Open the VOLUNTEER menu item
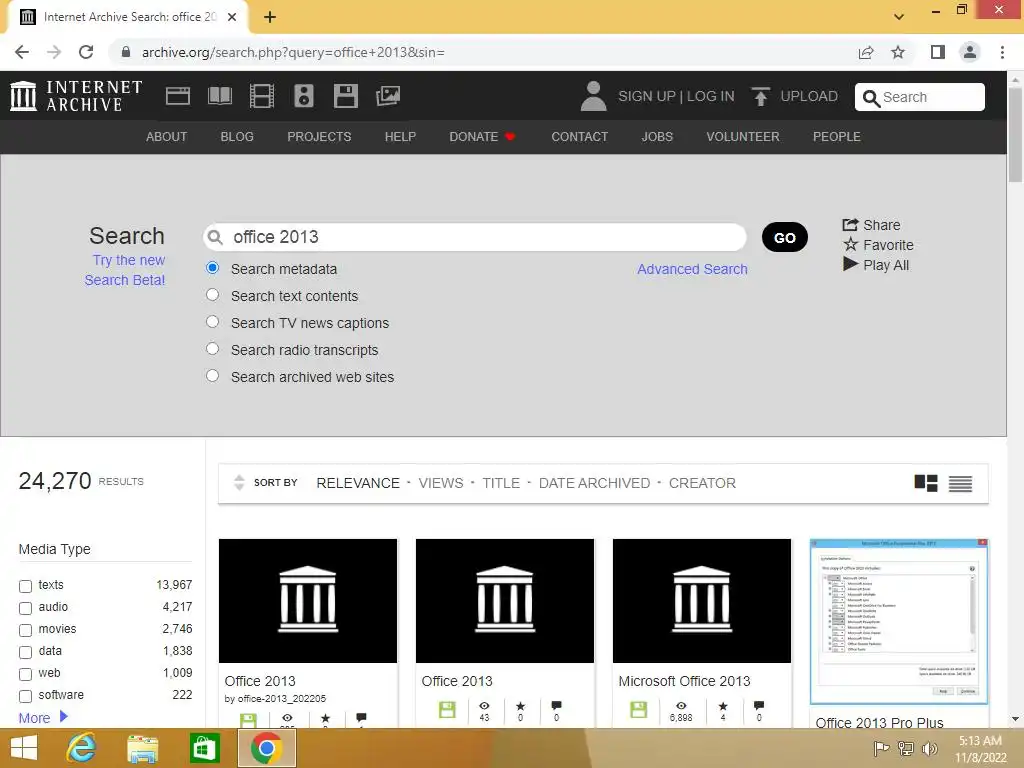The height and width of the screenshot is (768, 1024). pos(743,136)
